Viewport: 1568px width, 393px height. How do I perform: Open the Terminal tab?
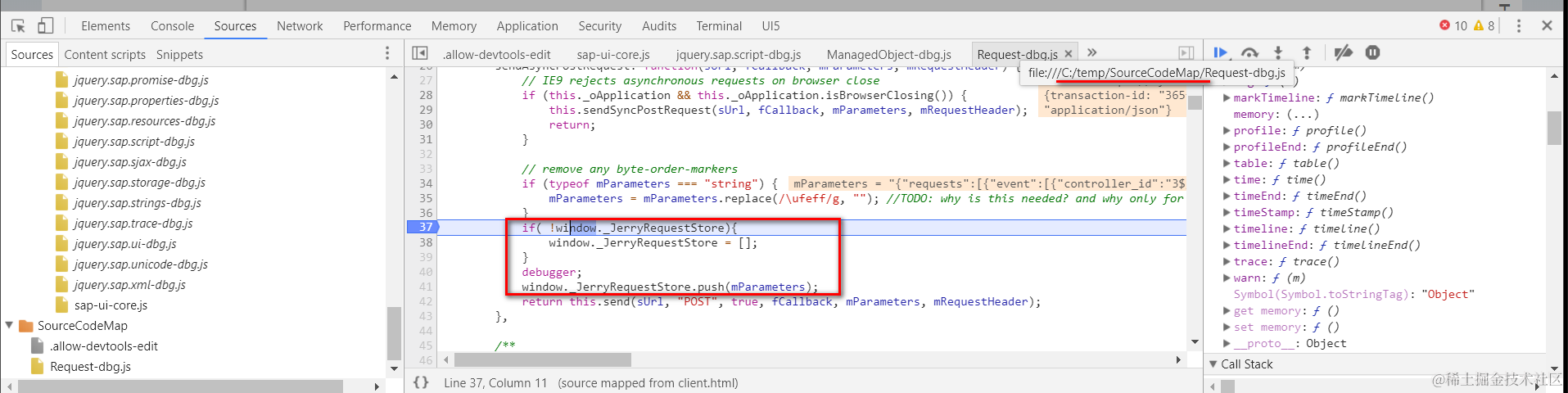click(x=719, y=26)
